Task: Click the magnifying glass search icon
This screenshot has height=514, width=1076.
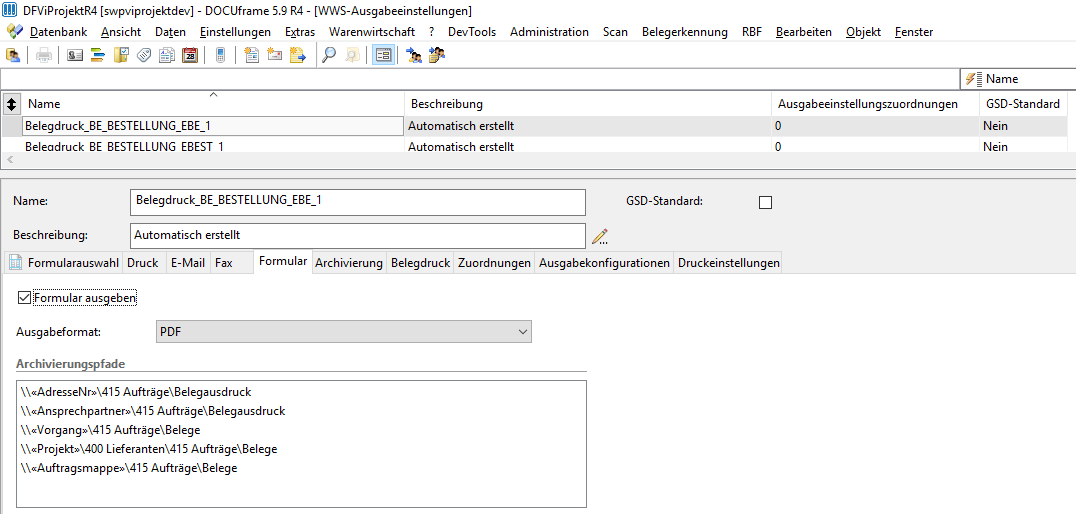Action: 329,56
